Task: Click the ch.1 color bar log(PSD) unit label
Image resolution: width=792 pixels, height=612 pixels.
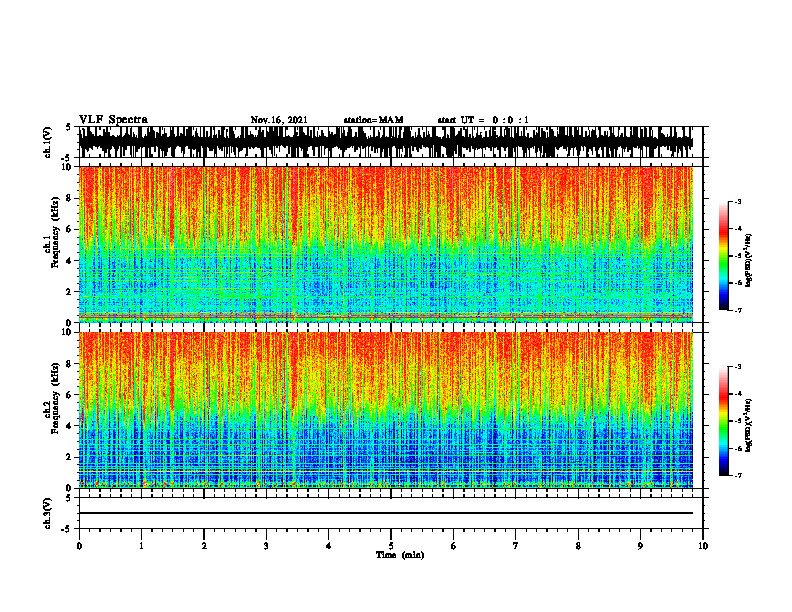Action: pos(749,260)
